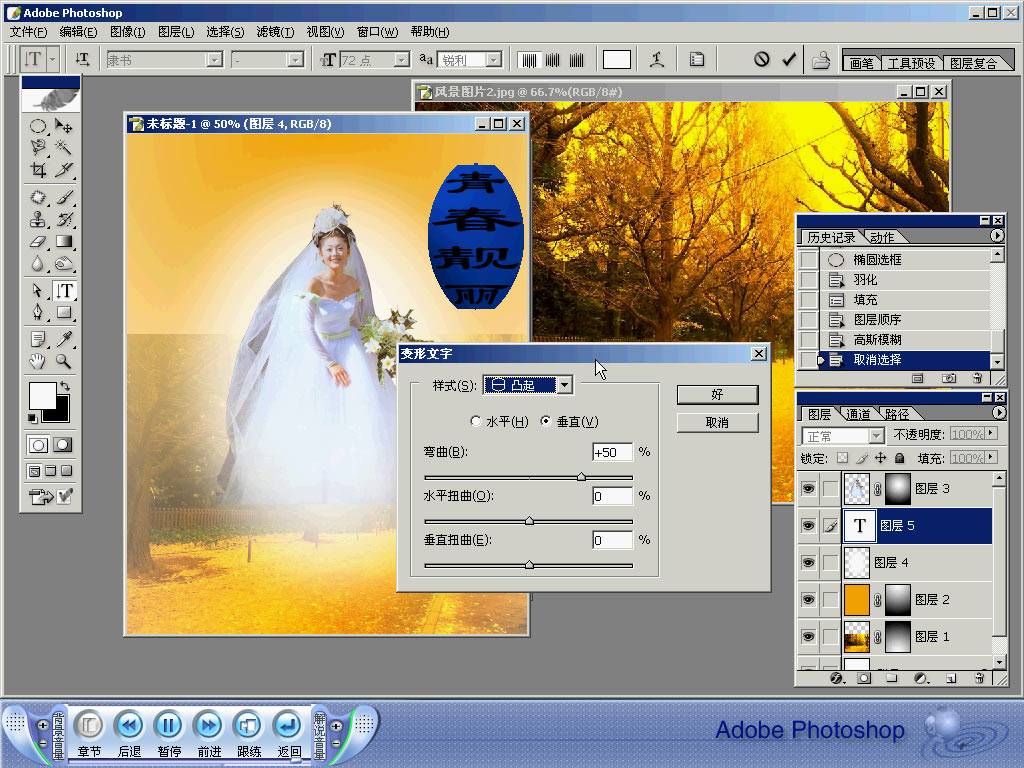Open the 滤镜(T) menu

pyautogui.click(x=274, y=32)
